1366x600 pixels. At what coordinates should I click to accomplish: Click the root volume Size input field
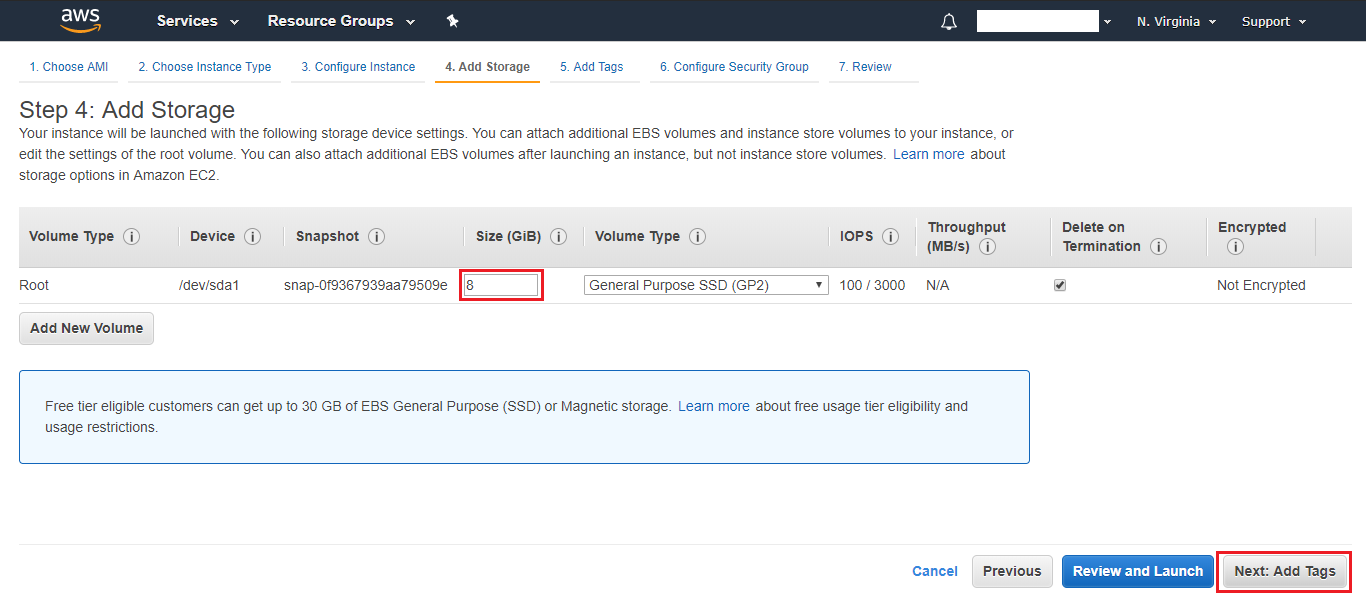pos(501,285)
